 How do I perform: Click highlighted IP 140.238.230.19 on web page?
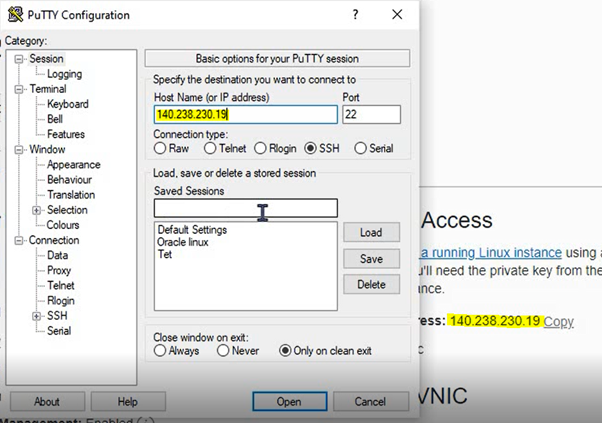tap(495, 321)
